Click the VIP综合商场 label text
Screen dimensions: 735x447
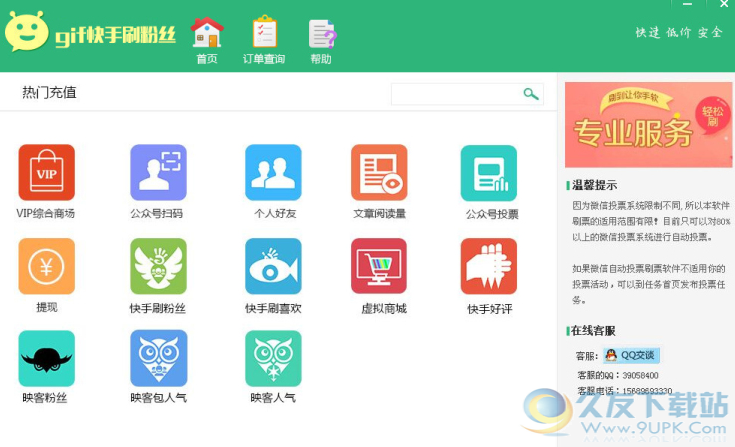45,214
